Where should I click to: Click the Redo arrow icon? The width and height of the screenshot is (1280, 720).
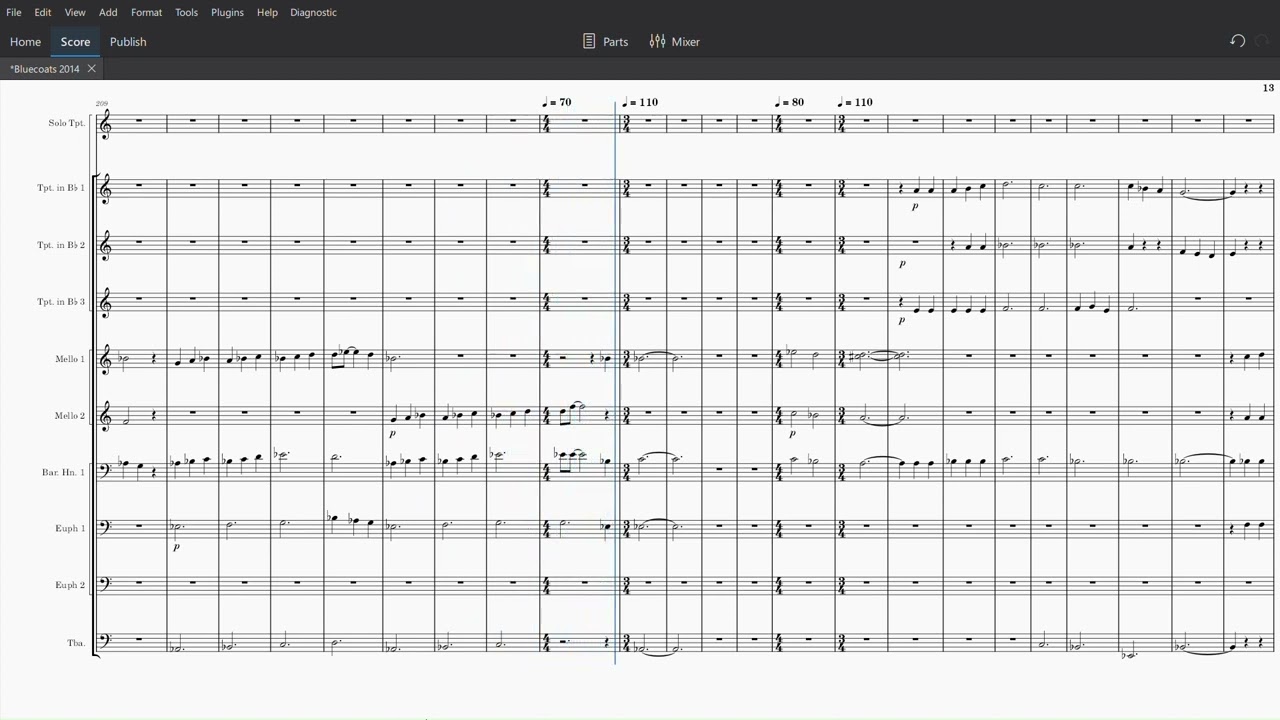pos(1262,41)
